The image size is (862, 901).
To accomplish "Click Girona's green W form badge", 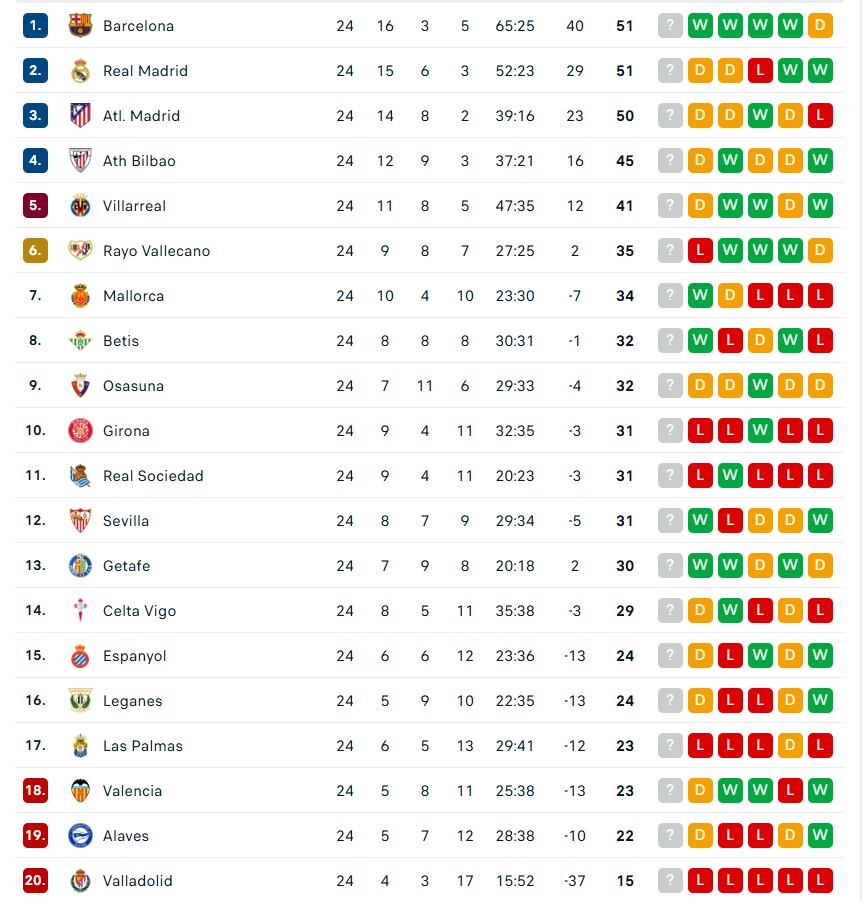I will pos(760,430).
